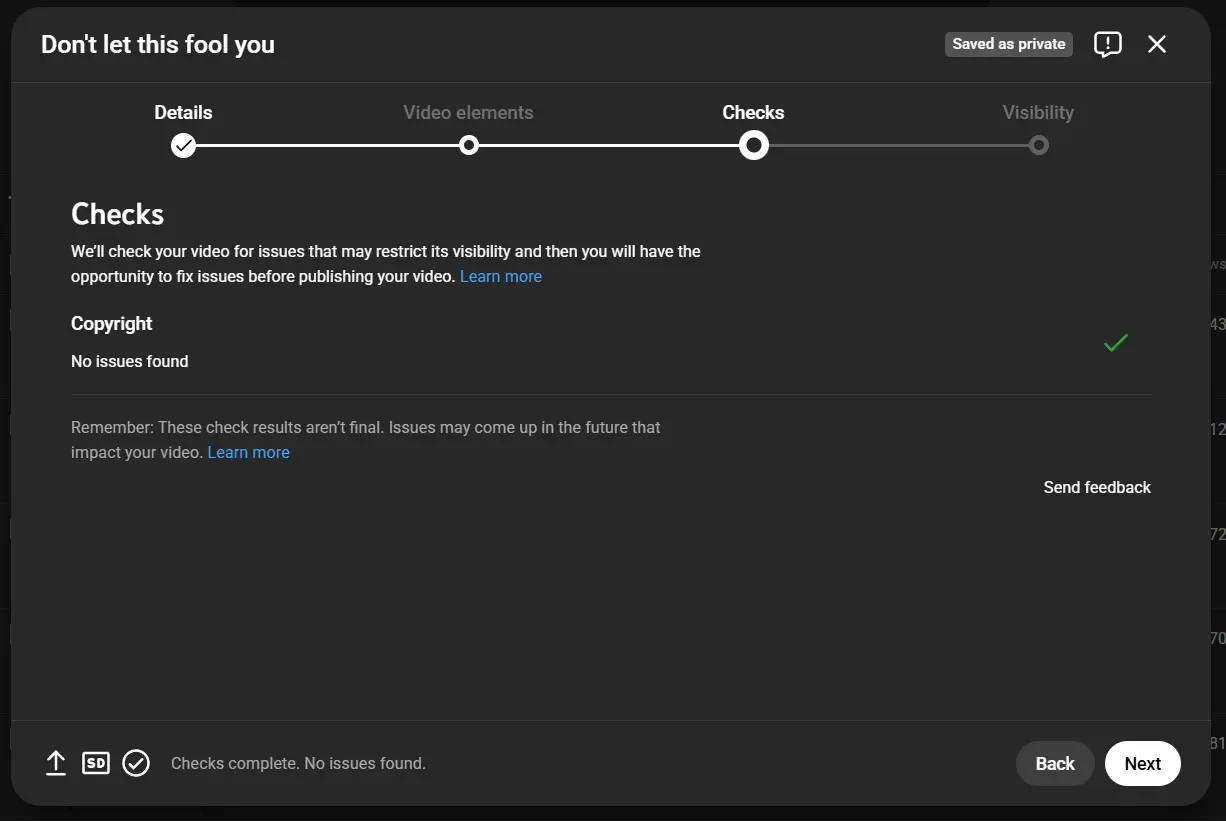This screenshot has width=1226, height=821.
Task: Proceed with the Next button
Action: click(1143, 763)
